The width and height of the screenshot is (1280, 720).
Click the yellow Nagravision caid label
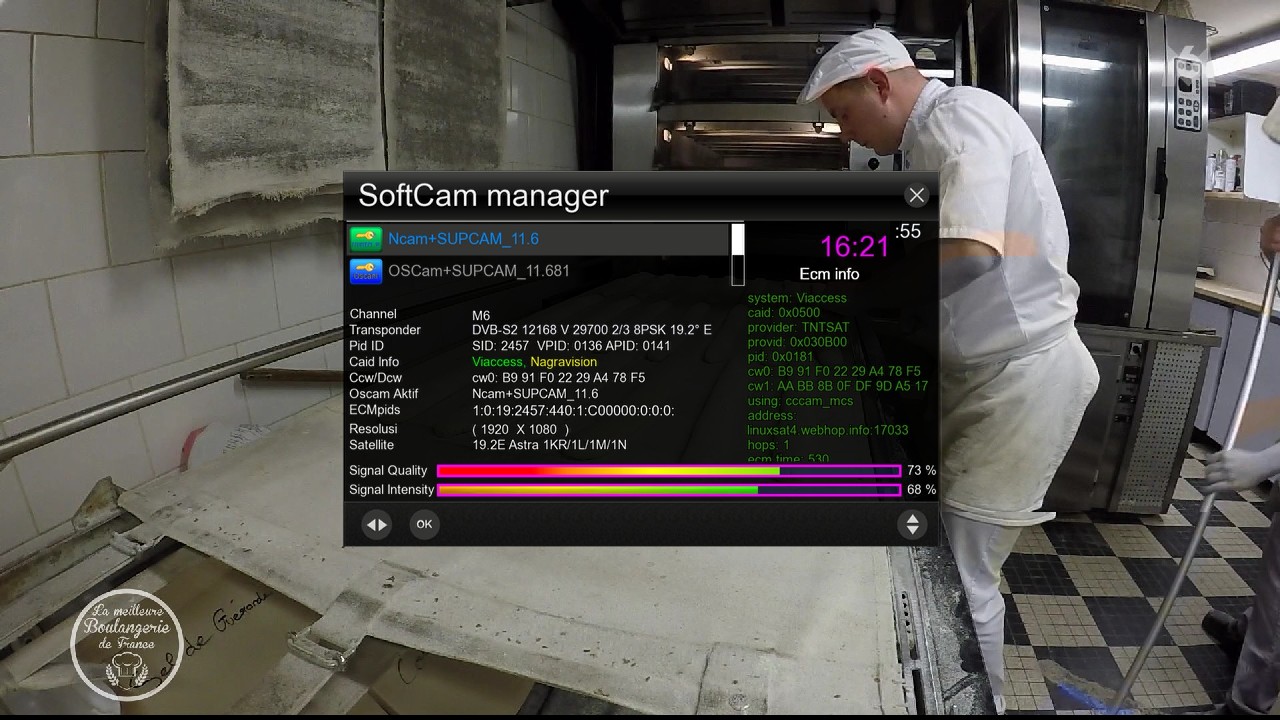click(x=564, y=362)
